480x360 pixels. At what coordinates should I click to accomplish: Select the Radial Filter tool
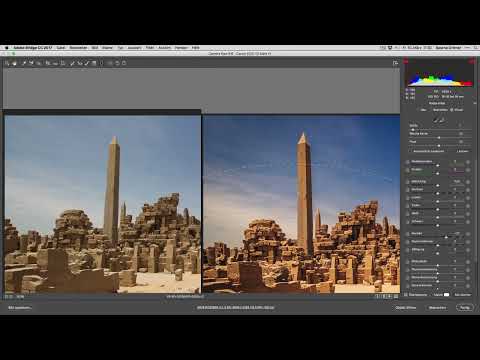101,63
